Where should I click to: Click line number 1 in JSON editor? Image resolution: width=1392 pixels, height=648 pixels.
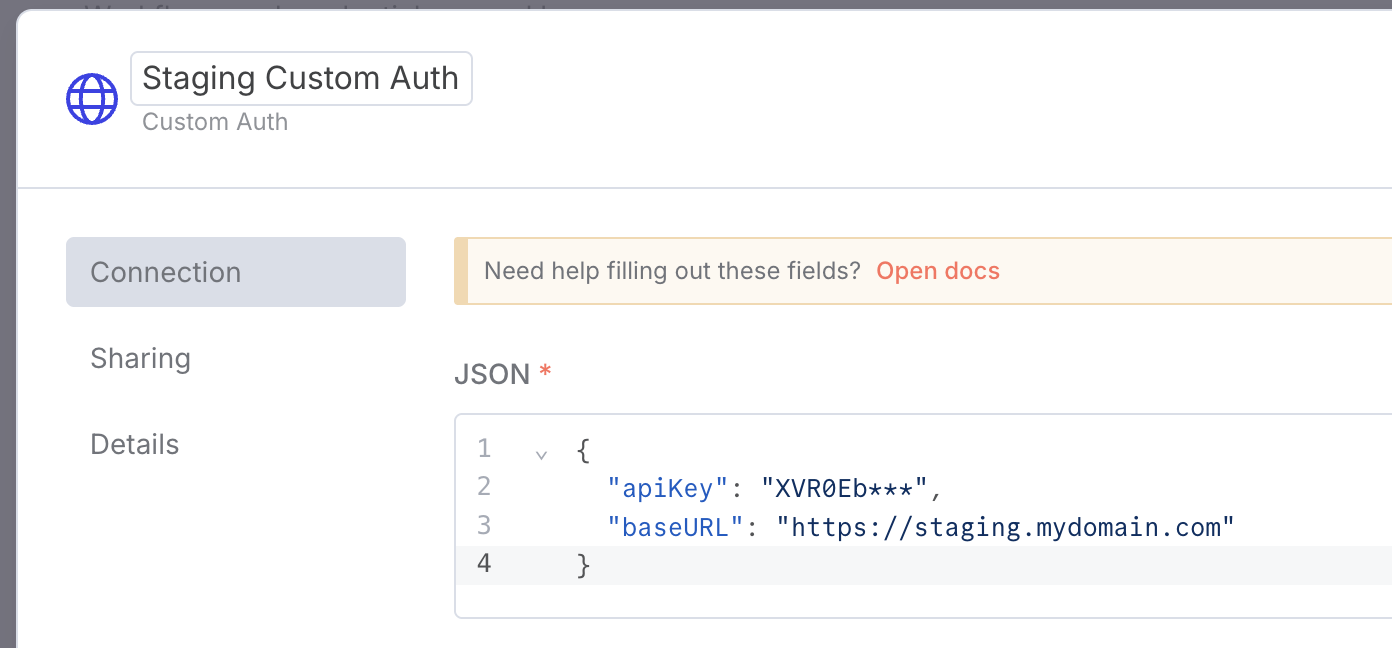[x=484, y=447]
